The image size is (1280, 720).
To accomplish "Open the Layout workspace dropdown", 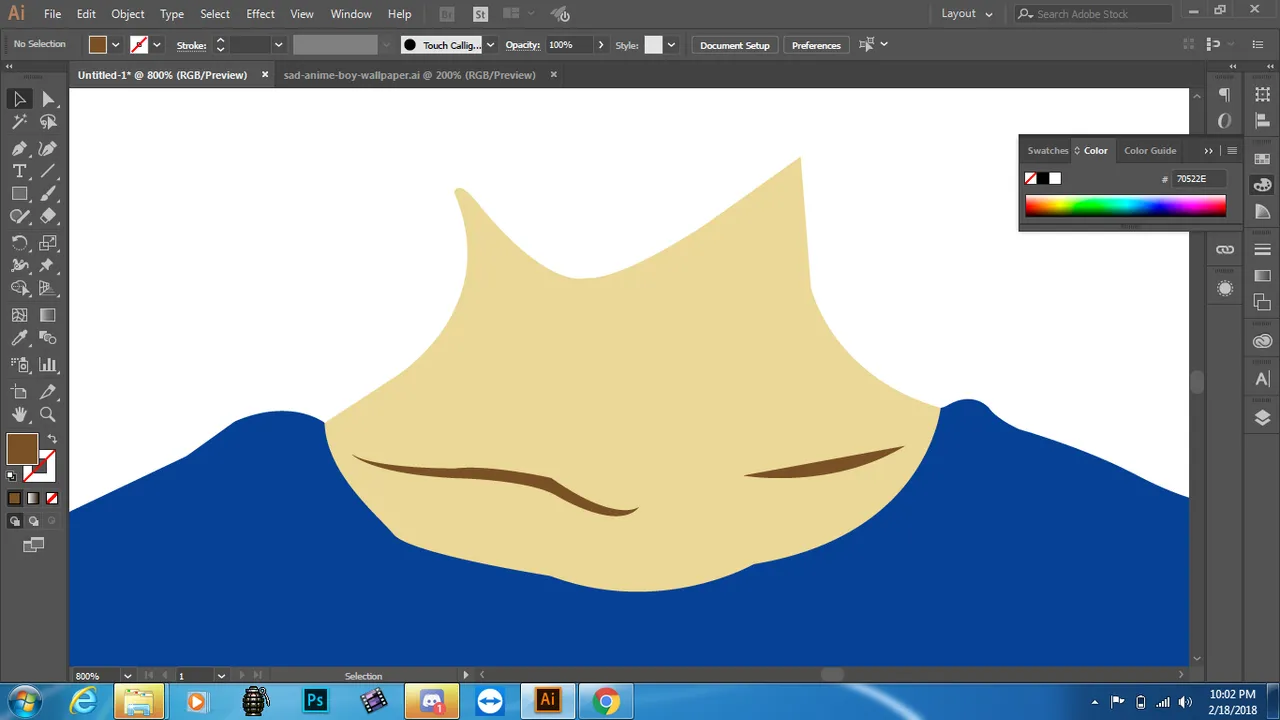I will (x=967, y=14).
